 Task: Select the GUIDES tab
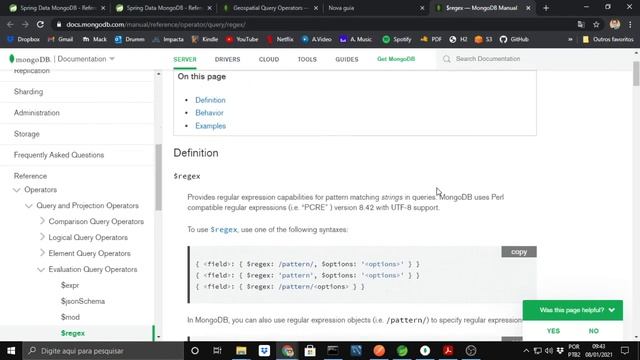(x=347, y=59)
